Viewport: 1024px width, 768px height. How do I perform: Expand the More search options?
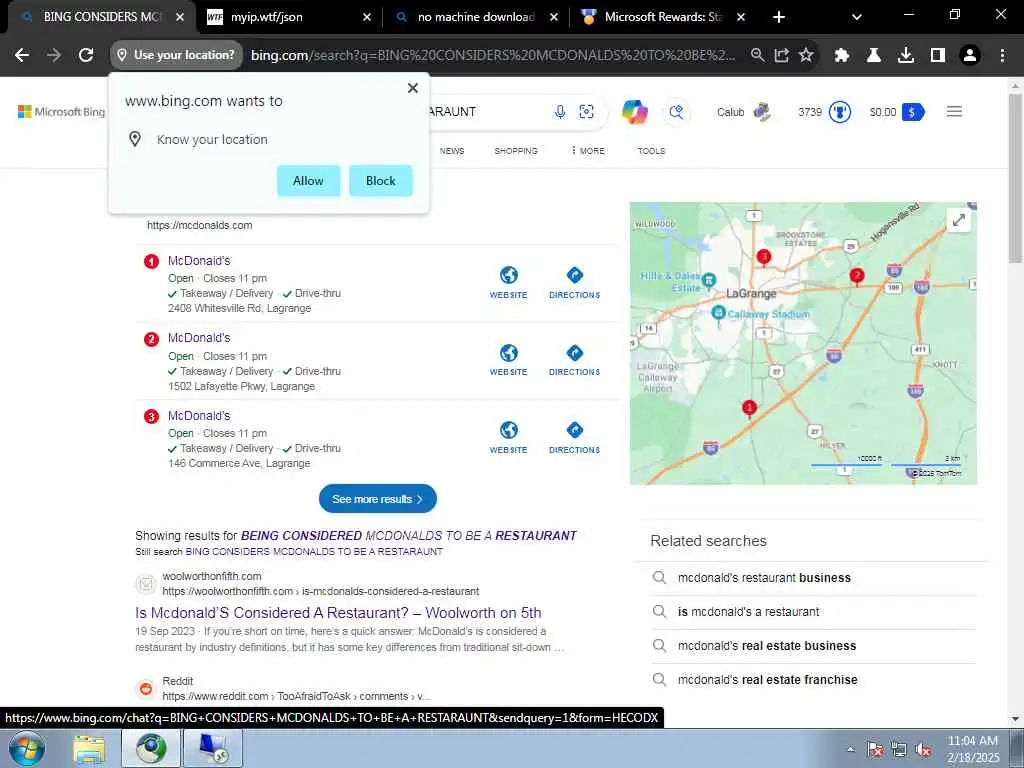coord(588,151)
